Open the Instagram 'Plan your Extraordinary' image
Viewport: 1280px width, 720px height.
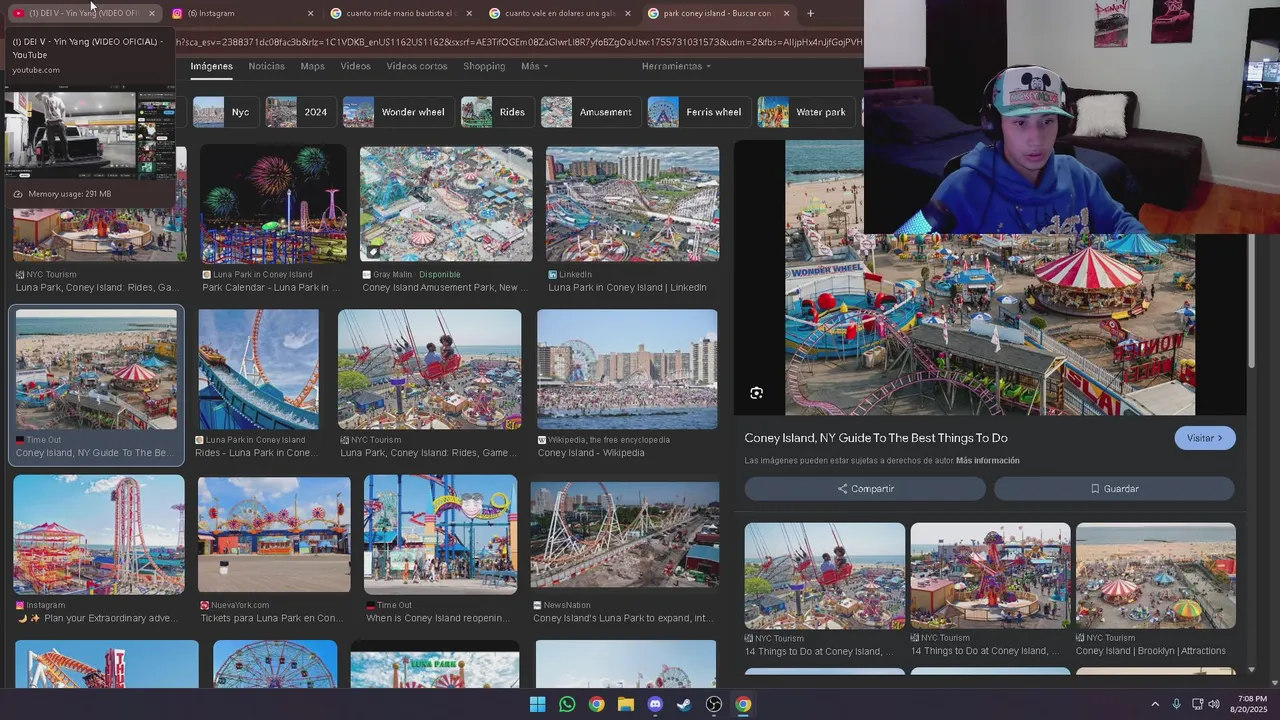(99, 535)
